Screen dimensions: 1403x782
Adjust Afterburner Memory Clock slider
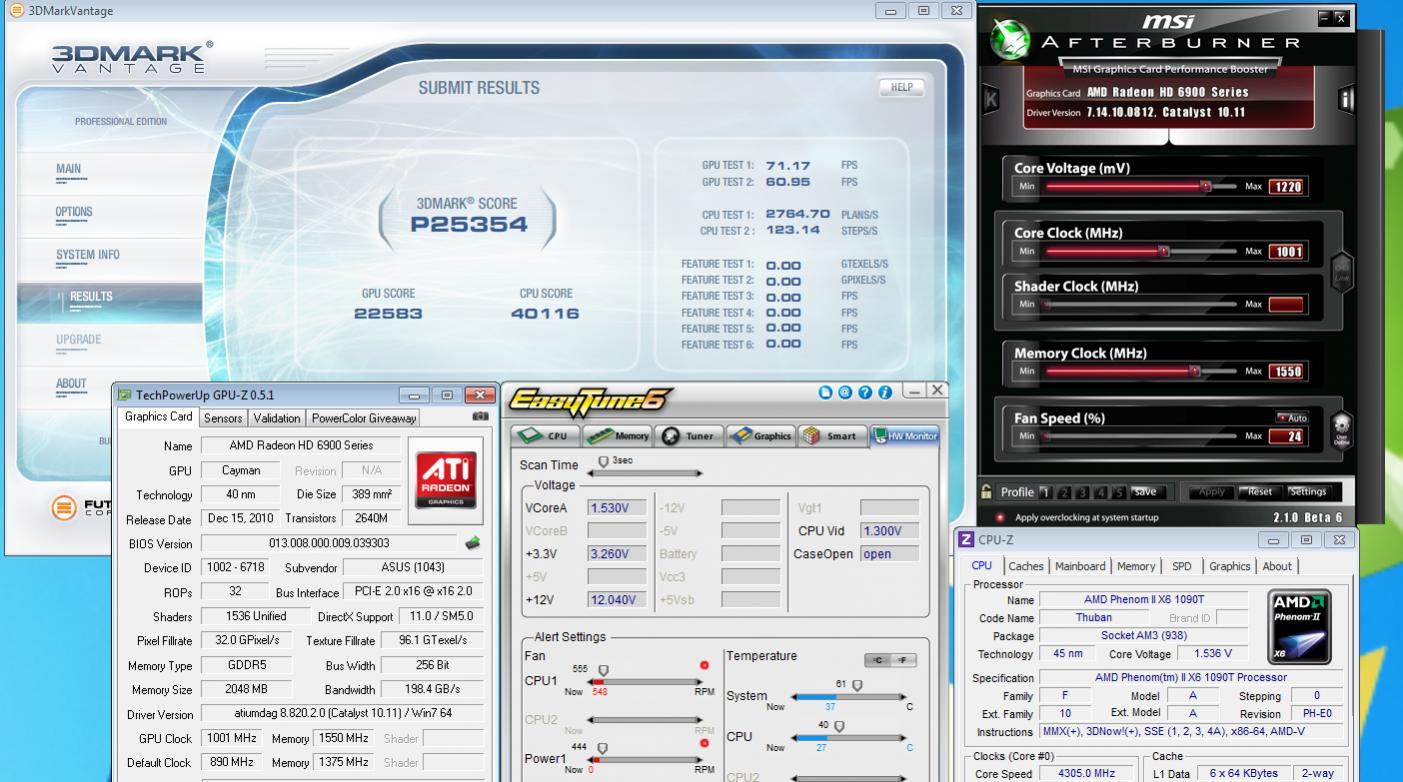point(1194,371)
